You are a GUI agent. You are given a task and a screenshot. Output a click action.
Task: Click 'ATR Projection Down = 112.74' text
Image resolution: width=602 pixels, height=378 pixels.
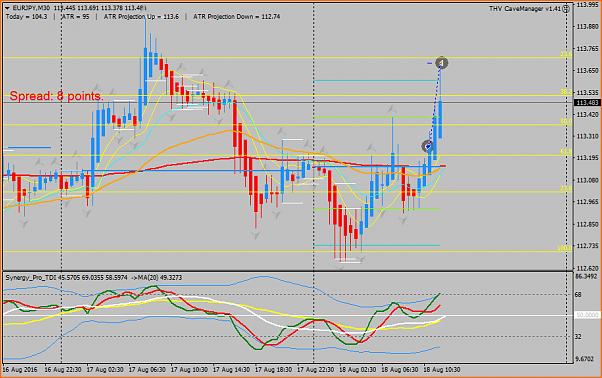[x=236, y=17]
